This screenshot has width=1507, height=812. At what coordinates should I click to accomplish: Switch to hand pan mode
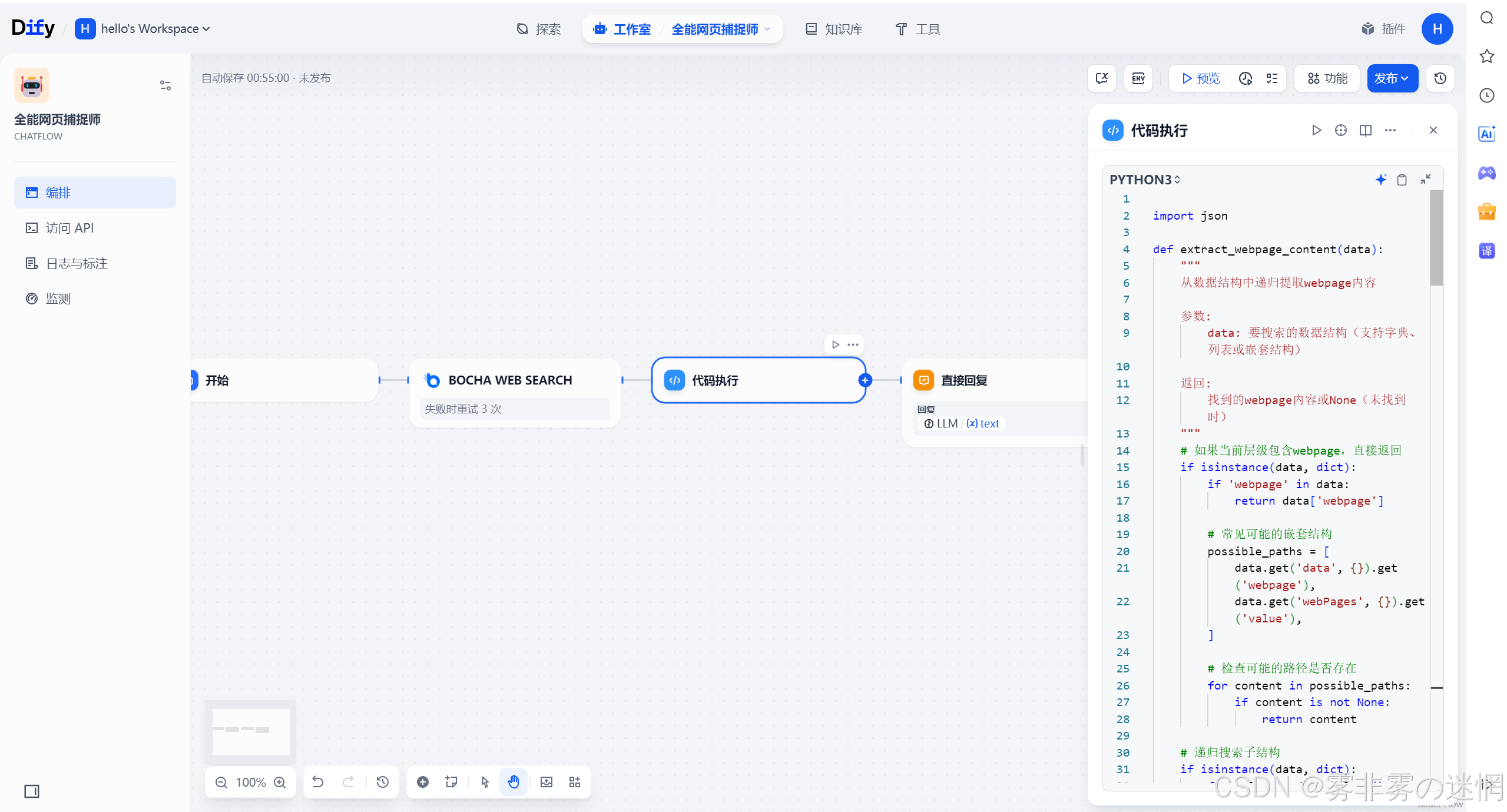tap(514, 782)
